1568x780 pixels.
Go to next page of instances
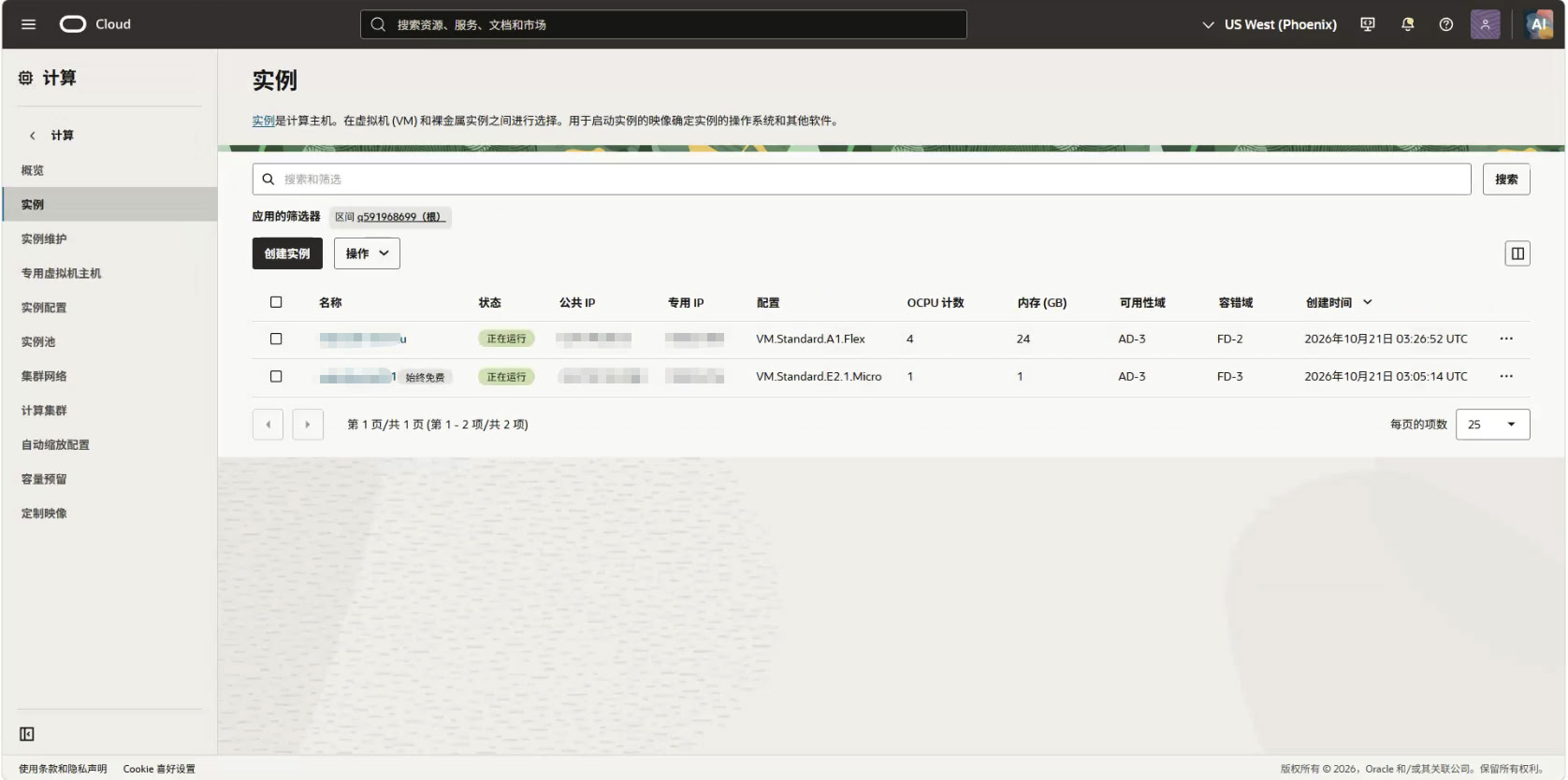click(308, 425)
